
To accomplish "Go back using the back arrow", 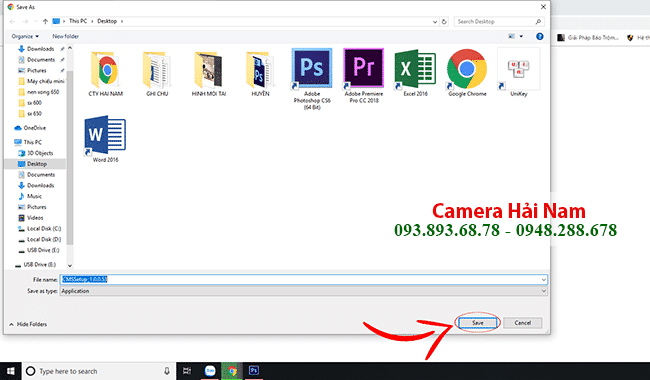I will (12, 21).
